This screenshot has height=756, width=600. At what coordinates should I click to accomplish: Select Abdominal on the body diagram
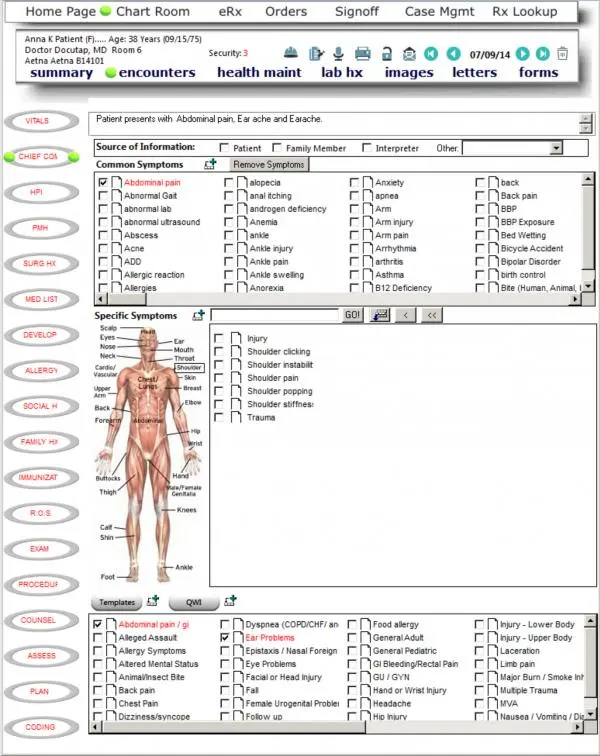(148, 420)
